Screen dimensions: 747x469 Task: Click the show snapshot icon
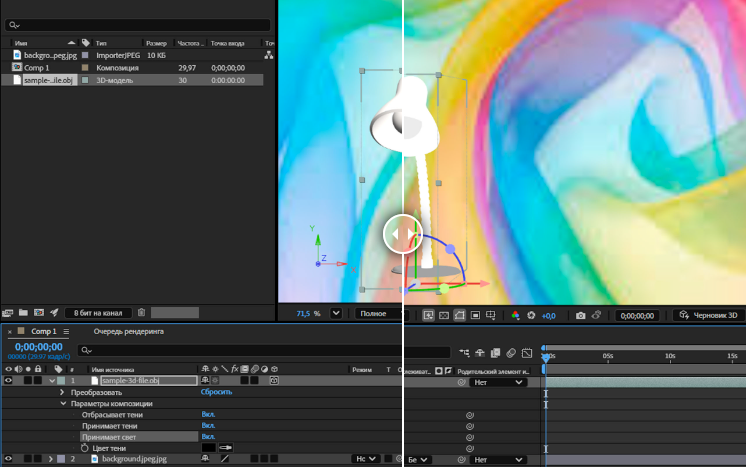click(x=596, y=315)
